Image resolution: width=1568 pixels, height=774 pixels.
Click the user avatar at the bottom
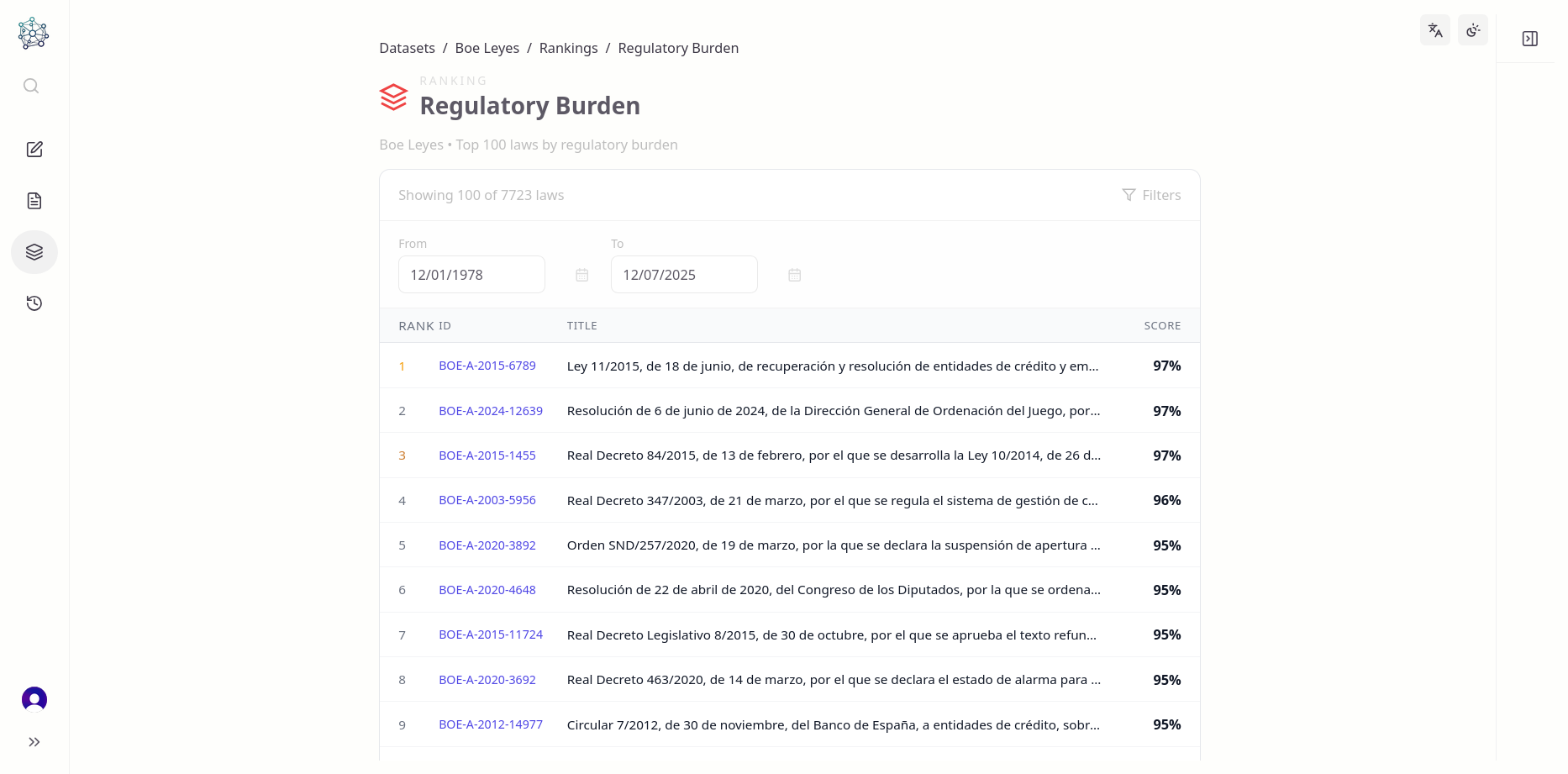(34, 698)
